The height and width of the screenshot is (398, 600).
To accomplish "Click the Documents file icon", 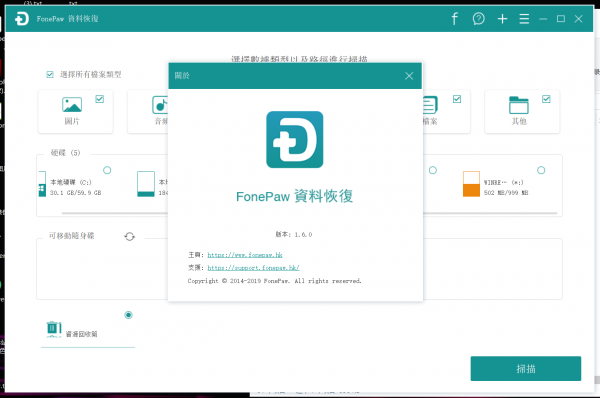I will point(430,105).
